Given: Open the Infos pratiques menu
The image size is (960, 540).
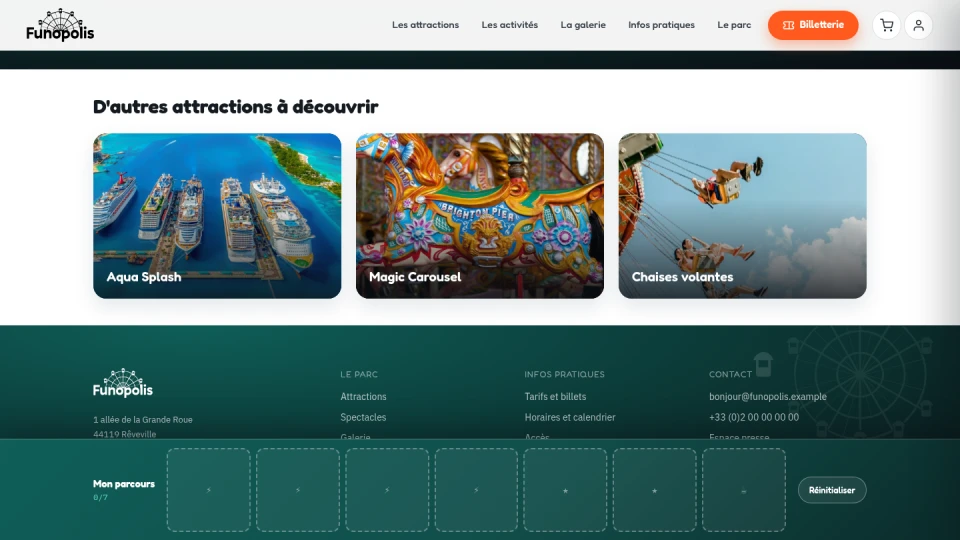Looking at the screenshot, I should (x=661, y=25).
